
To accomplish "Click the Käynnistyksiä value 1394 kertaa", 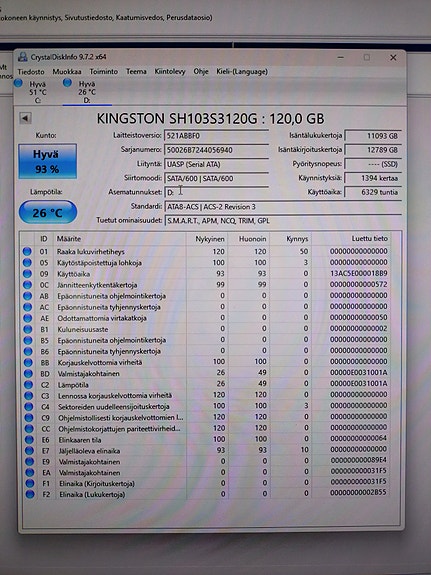I will pos(373,178).
